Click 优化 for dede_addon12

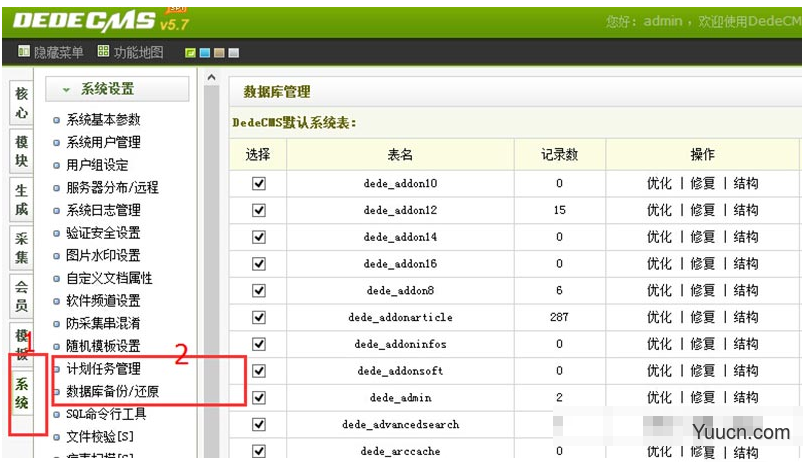pyautogui.click(x=659, y=210)
